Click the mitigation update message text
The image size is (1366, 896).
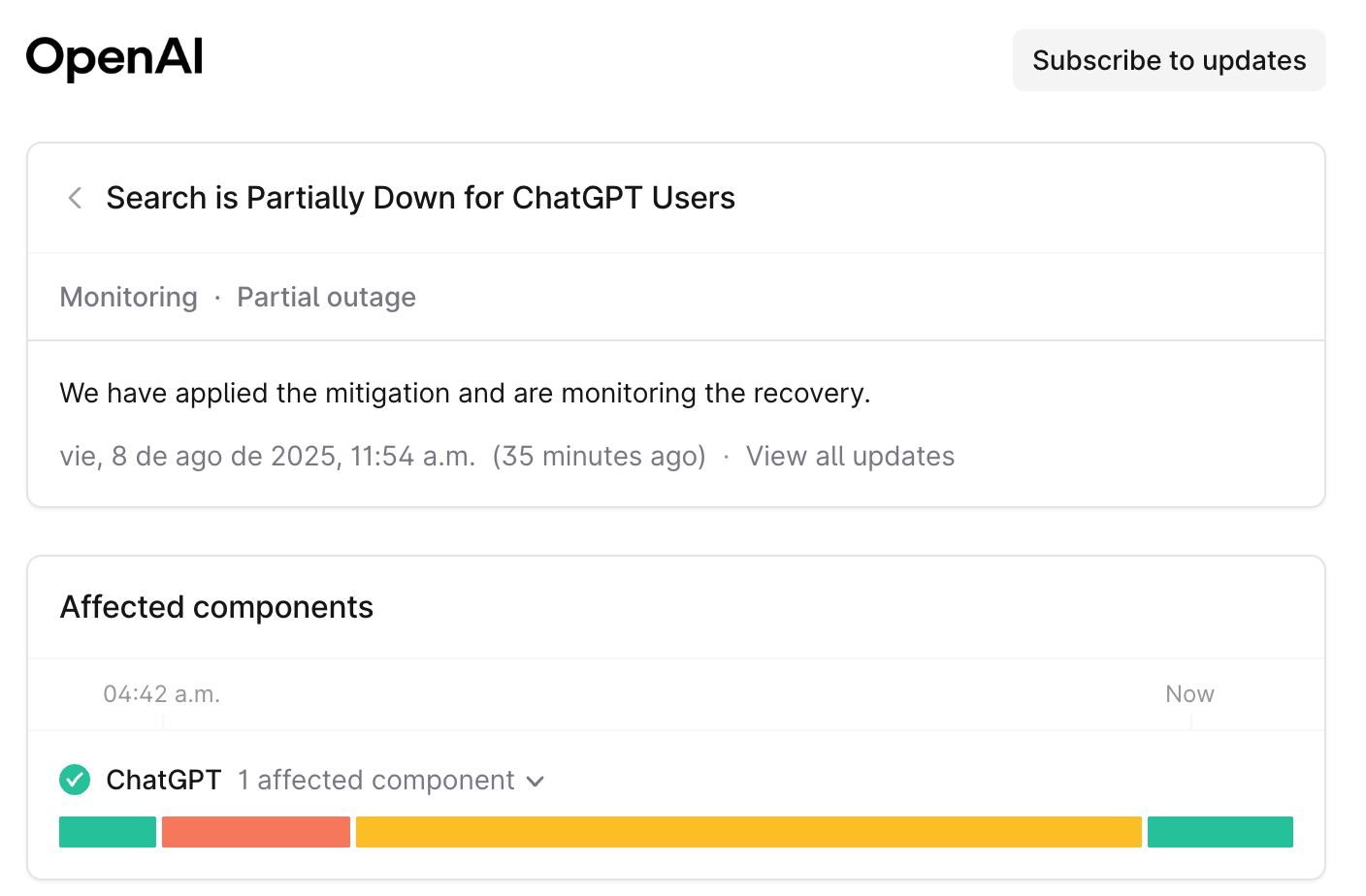465,393
